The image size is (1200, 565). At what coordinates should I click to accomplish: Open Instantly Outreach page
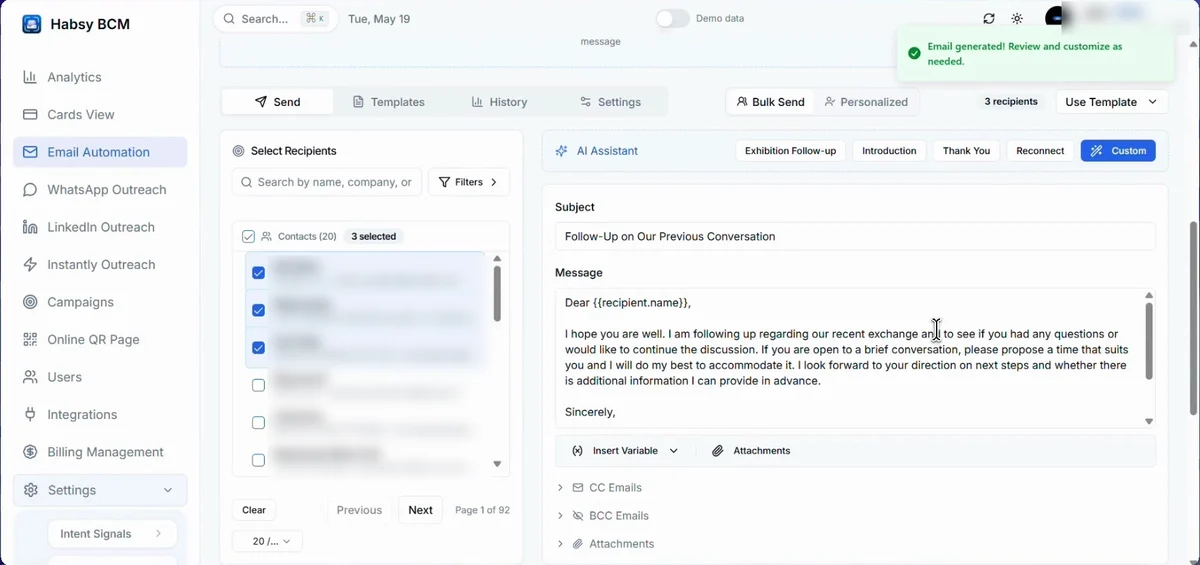click(100, 265)
